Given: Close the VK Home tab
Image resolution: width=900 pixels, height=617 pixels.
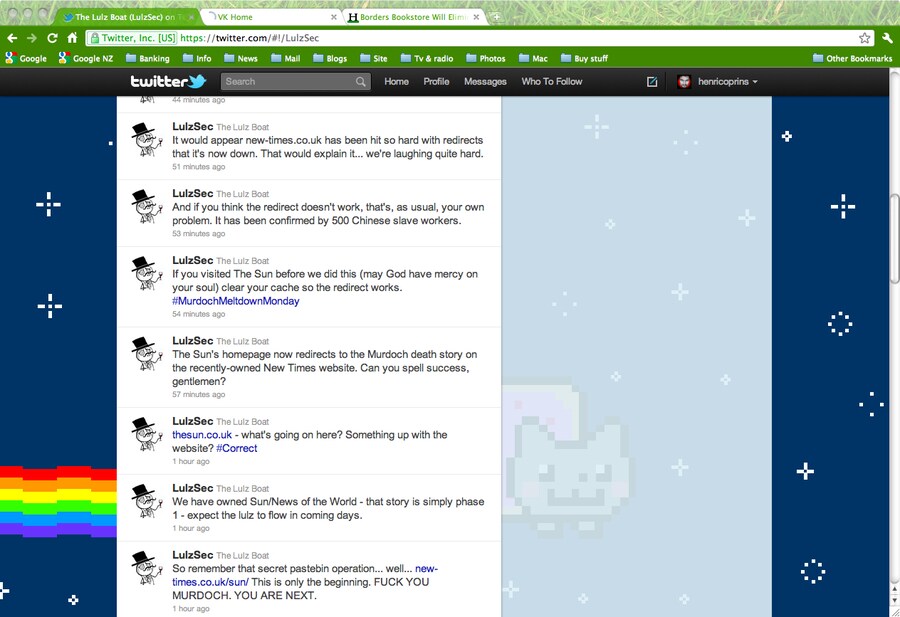Looking at the screenshot, I should tap(333, 17).
